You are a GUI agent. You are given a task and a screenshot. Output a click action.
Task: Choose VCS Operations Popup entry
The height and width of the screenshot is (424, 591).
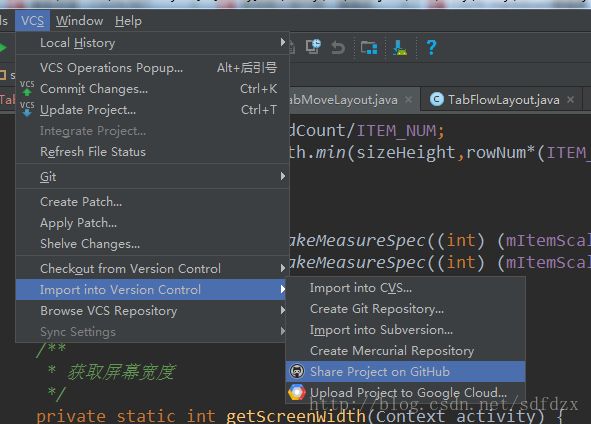tap(152, 68)
